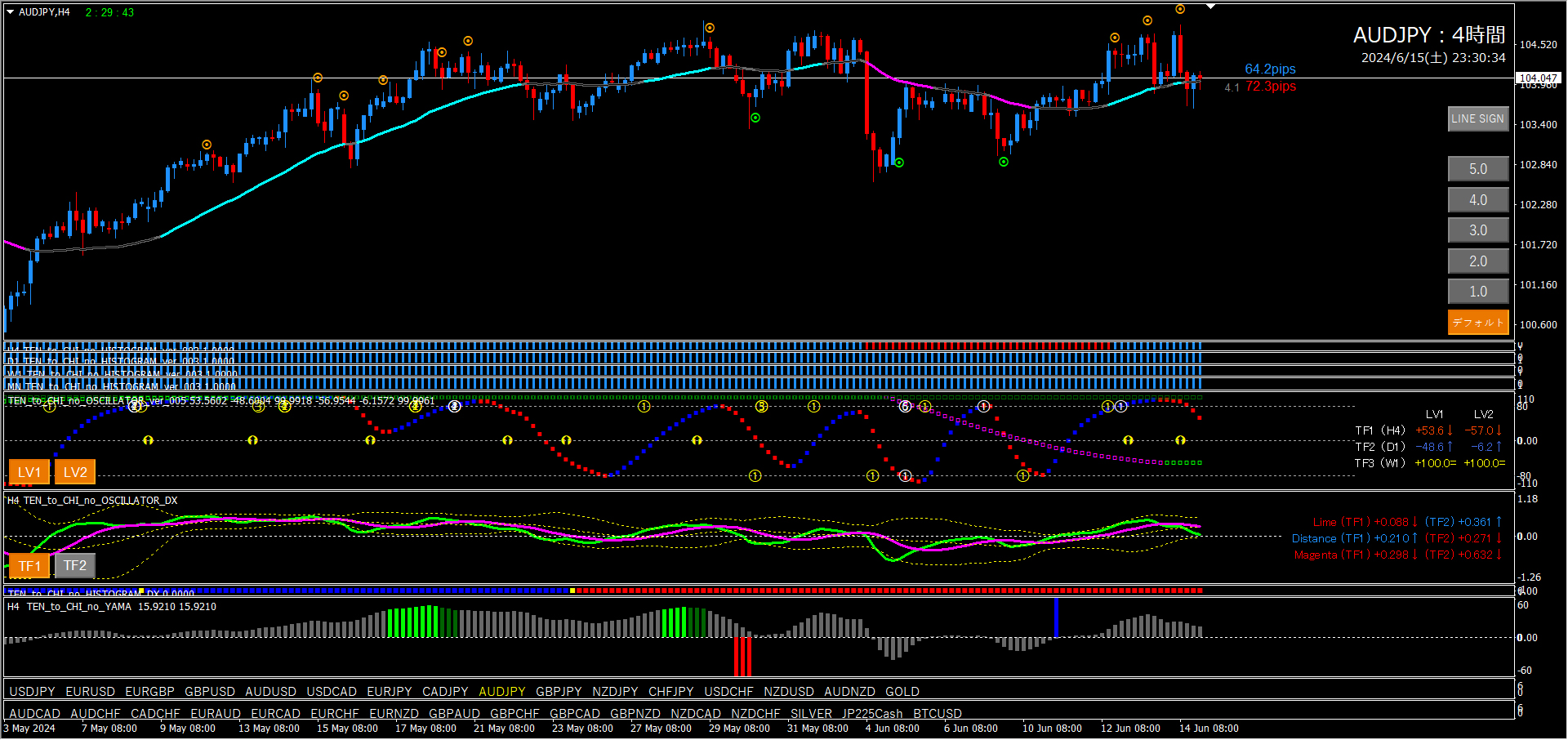Switch chart to NZDUSD symbol
This screenshot has height=740, width=1568.
coord(789,692)
